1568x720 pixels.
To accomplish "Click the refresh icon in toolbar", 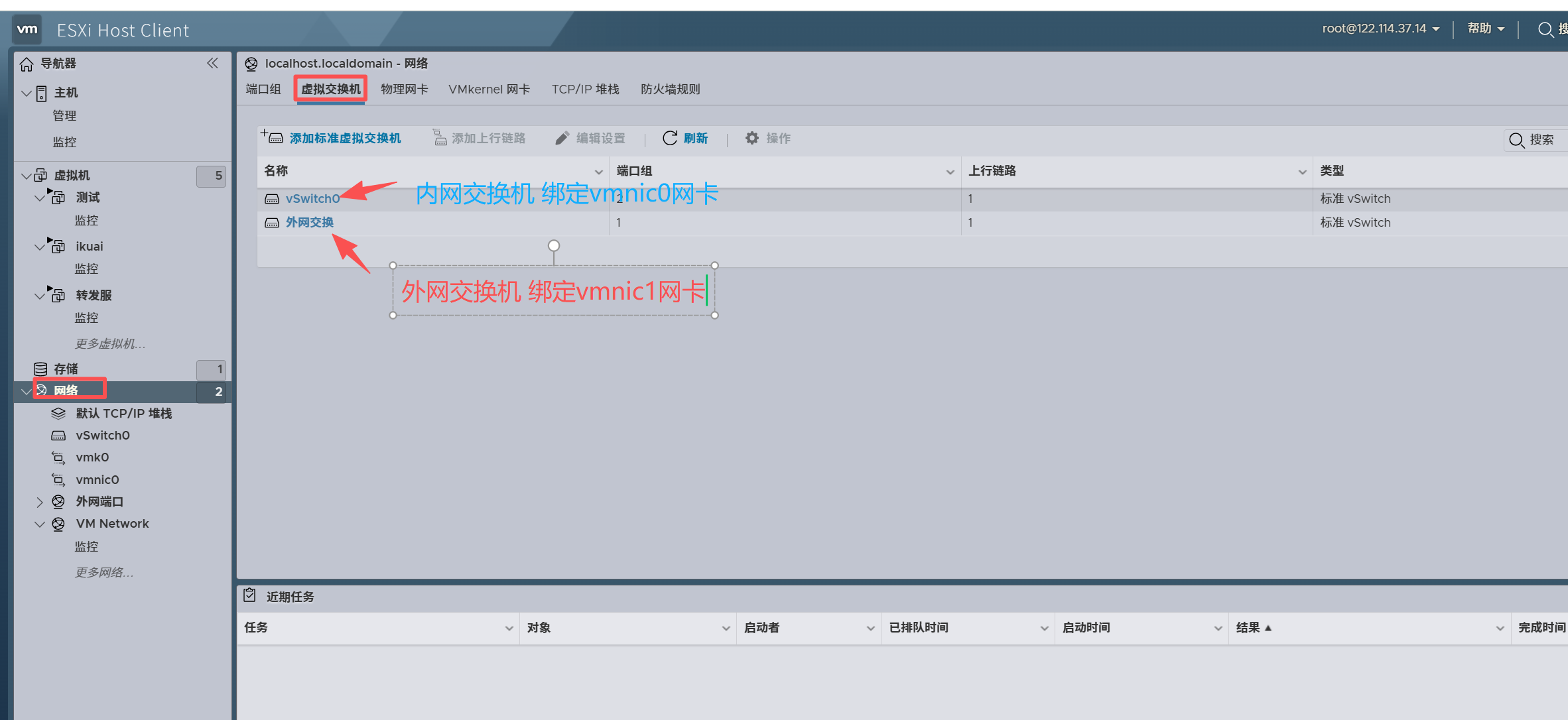I will click(x=670, y=138).
